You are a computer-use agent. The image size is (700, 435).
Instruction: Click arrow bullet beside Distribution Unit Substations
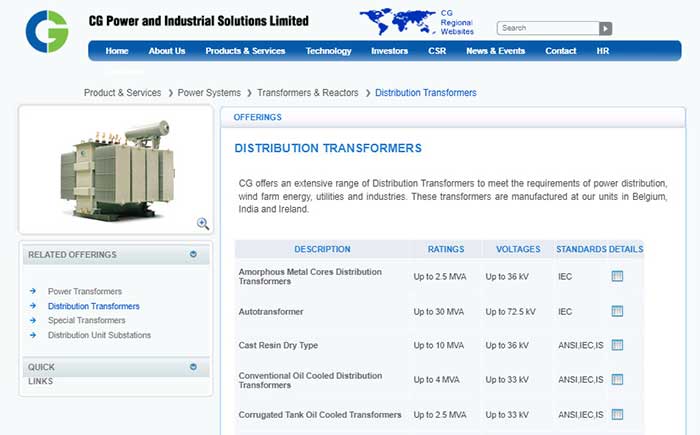tap(33, 335)
